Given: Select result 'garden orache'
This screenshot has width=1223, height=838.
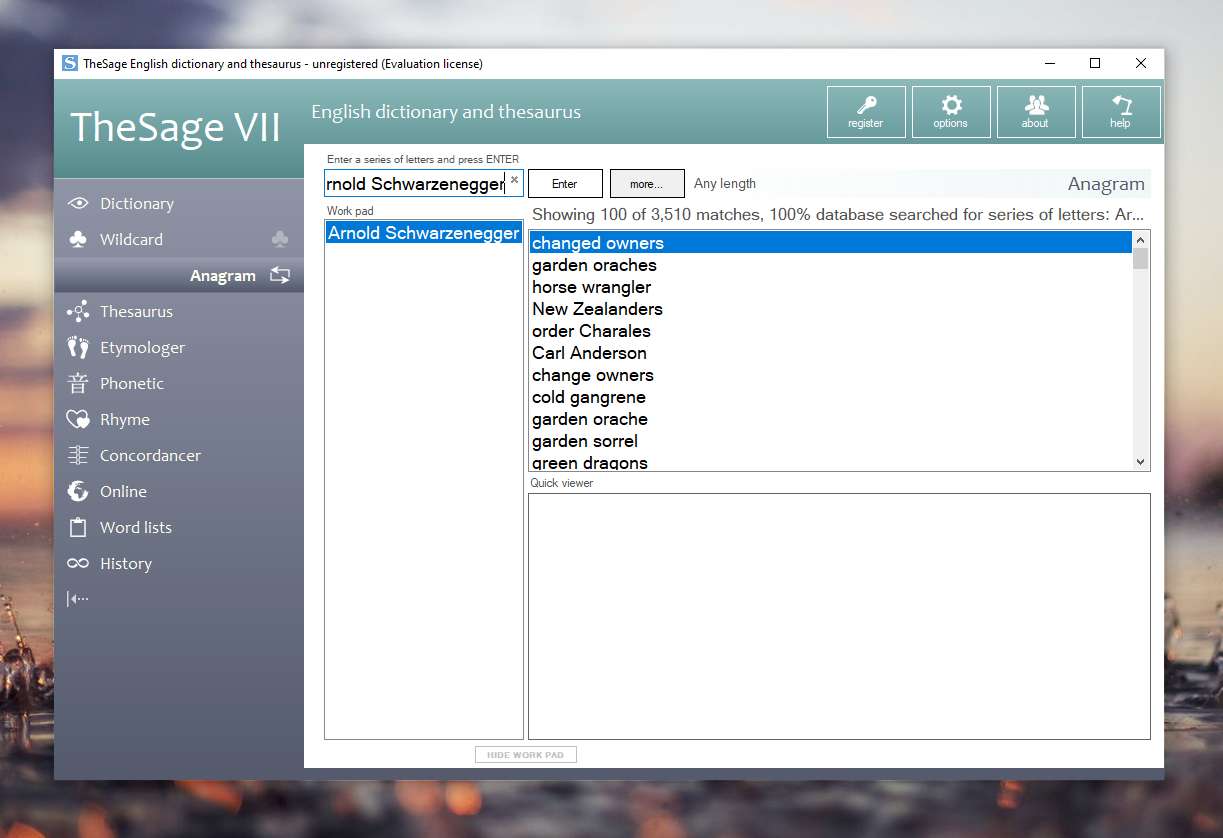Looking at the screenshot, I should point(830,419).
